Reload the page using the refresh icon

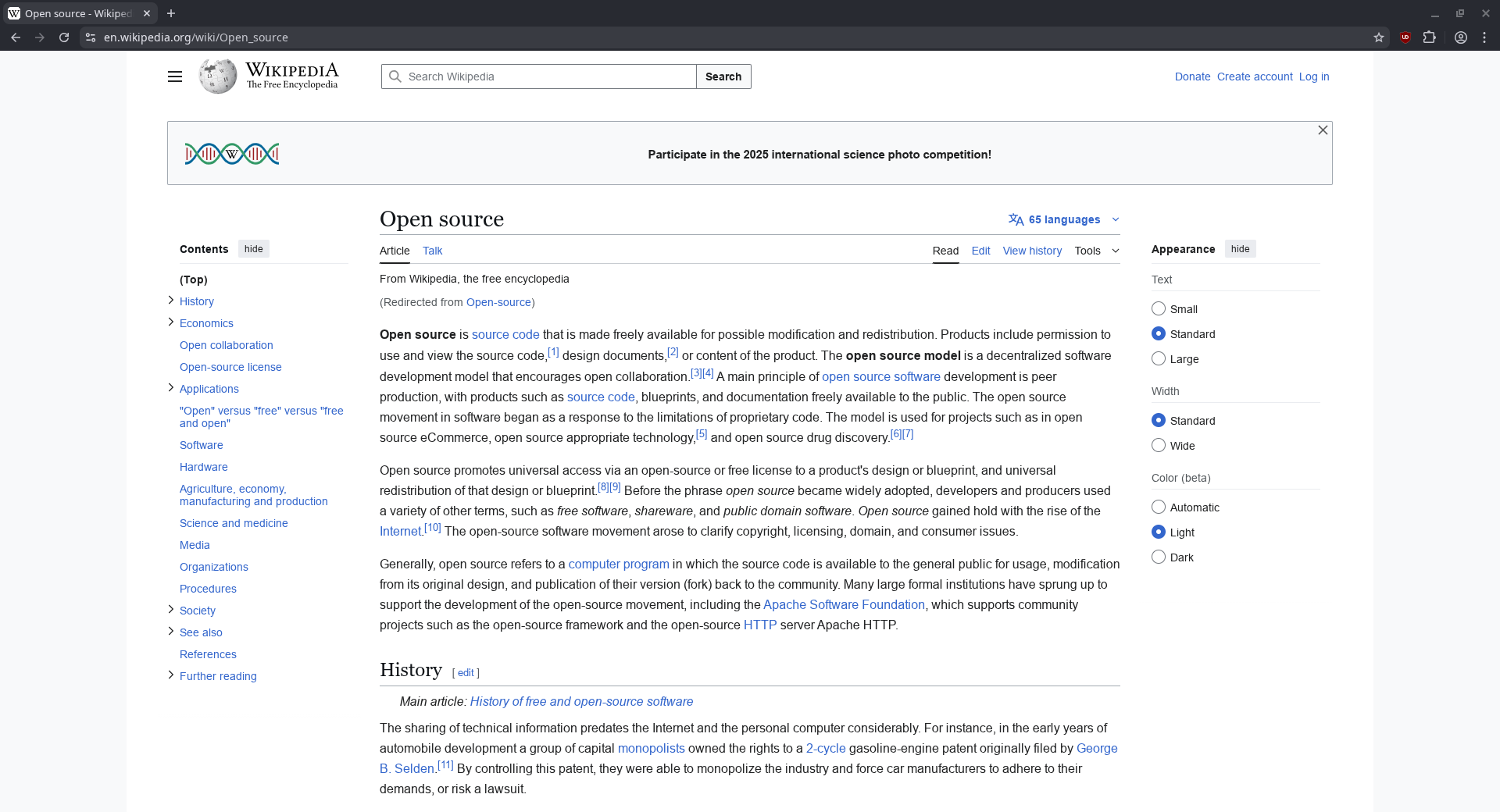pyautogui.click(x=64, y=37)
